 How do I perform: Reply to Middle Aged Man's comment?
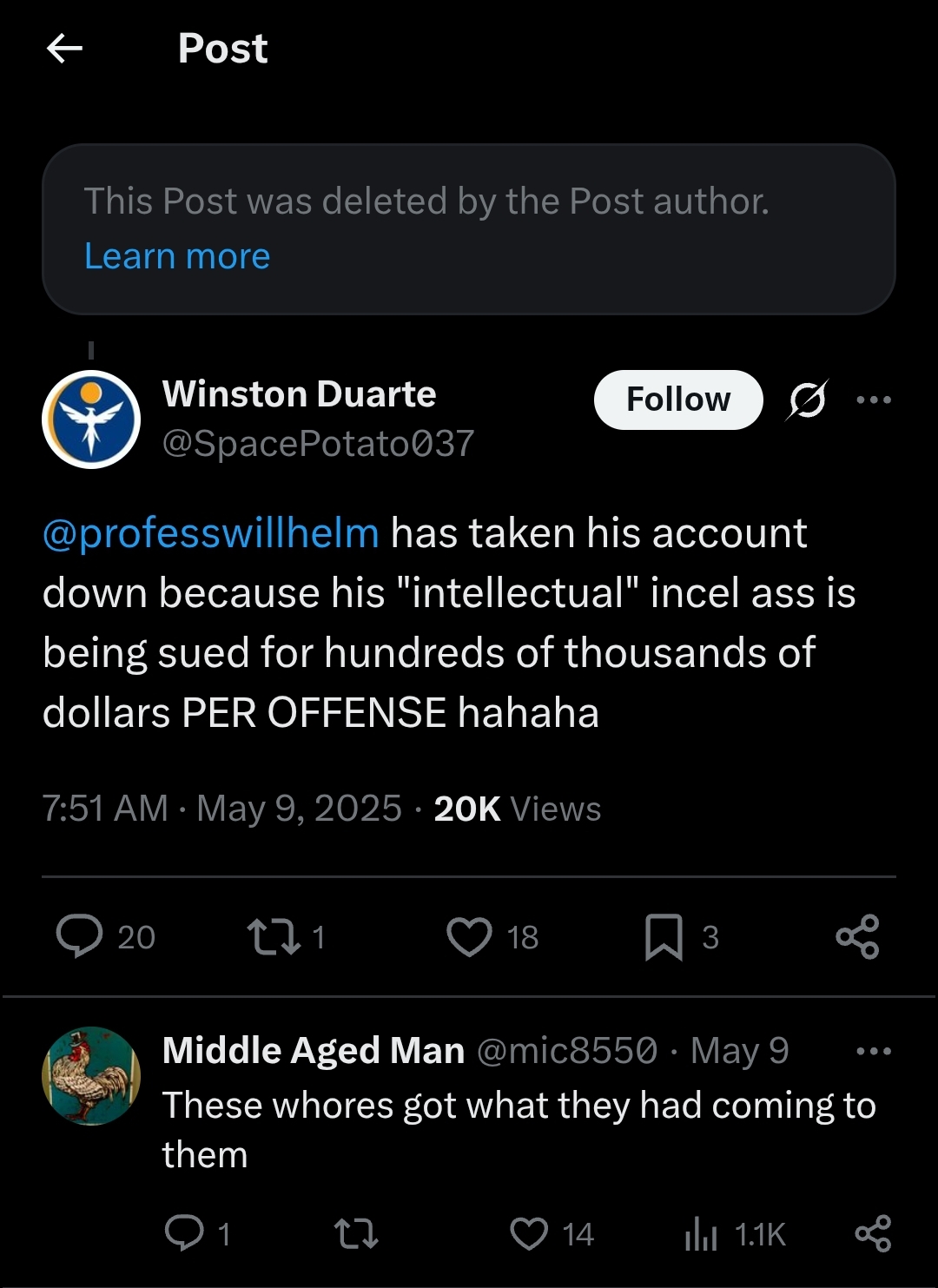(x=184, y=1233)
